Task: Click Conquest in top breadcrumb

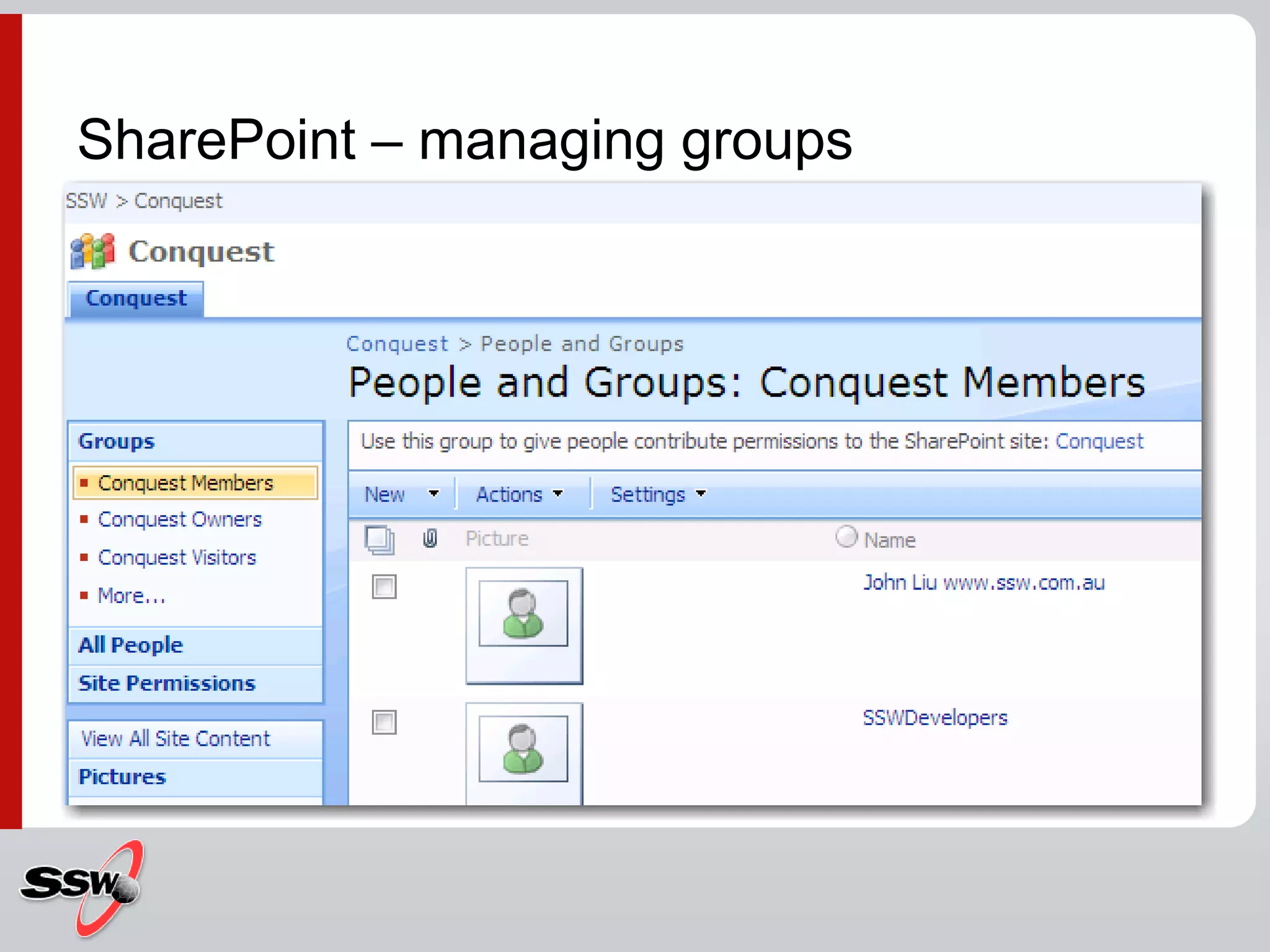Action: pyautogui.click(x=178, y=201)
